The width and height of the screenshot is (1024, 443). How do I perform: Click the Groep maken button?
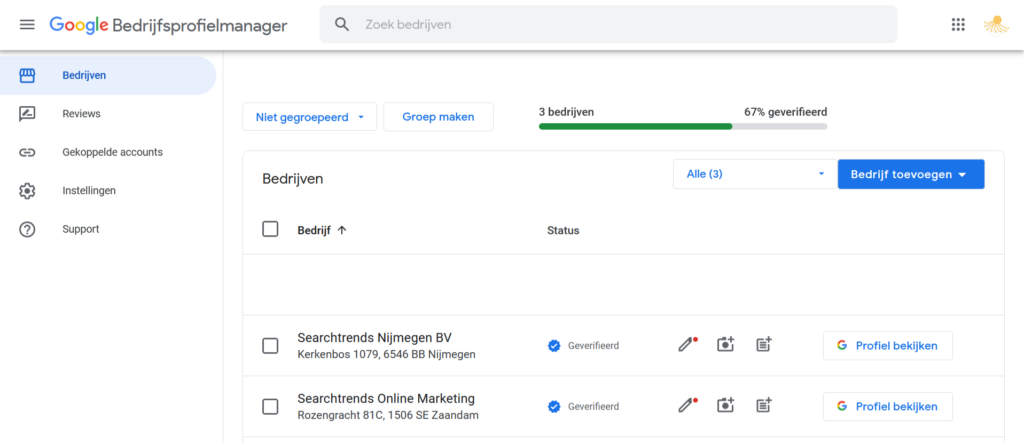tap(438, 117)
